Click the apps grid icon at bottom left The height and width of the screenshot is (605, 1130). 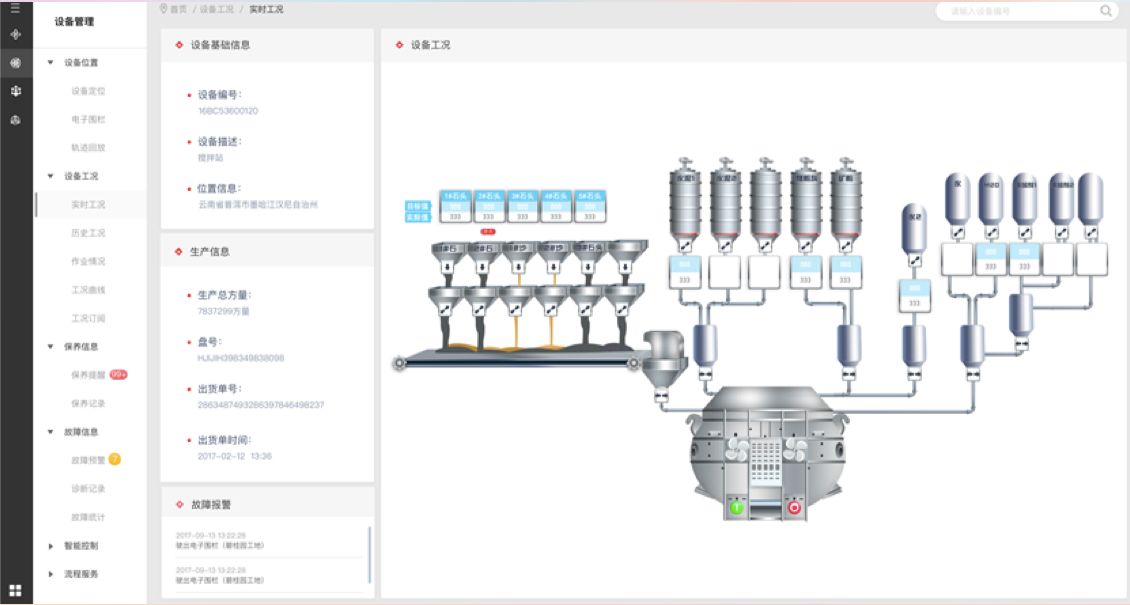(x=15, y=590)
